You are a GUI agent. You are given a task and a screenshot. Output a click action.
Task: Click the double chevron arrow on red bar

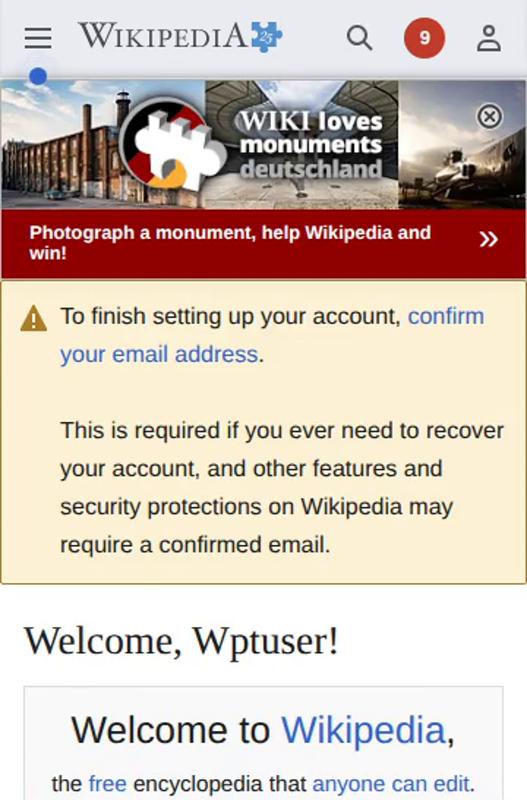tap(488, 239)
